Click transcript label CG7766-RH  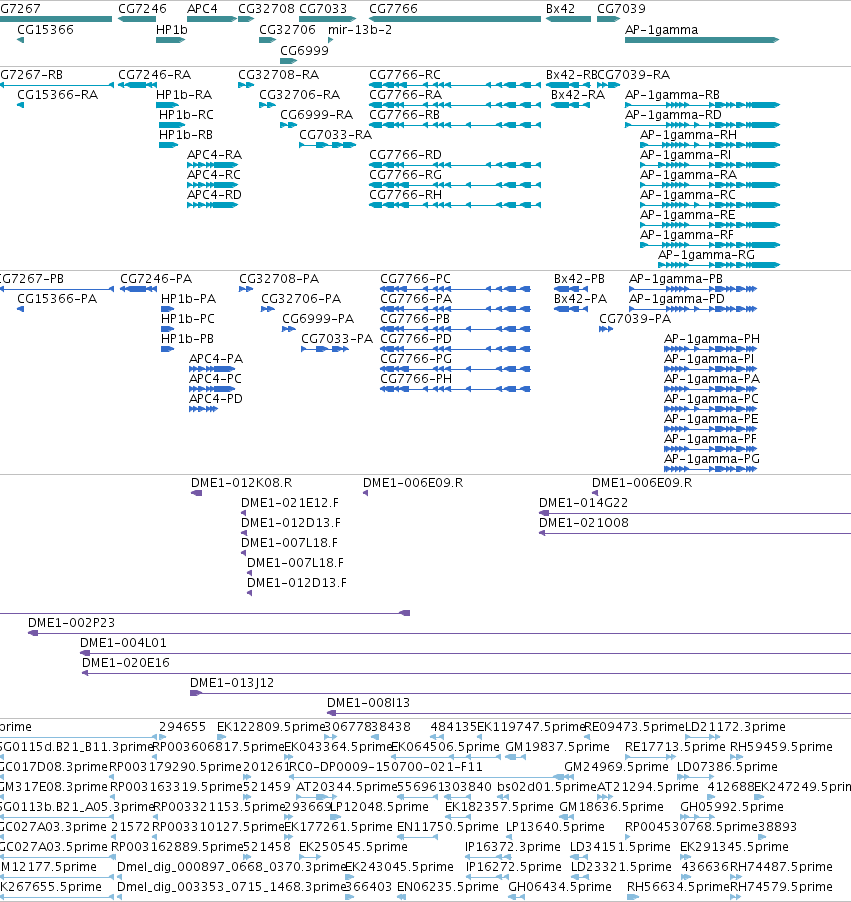pos(406,194)
